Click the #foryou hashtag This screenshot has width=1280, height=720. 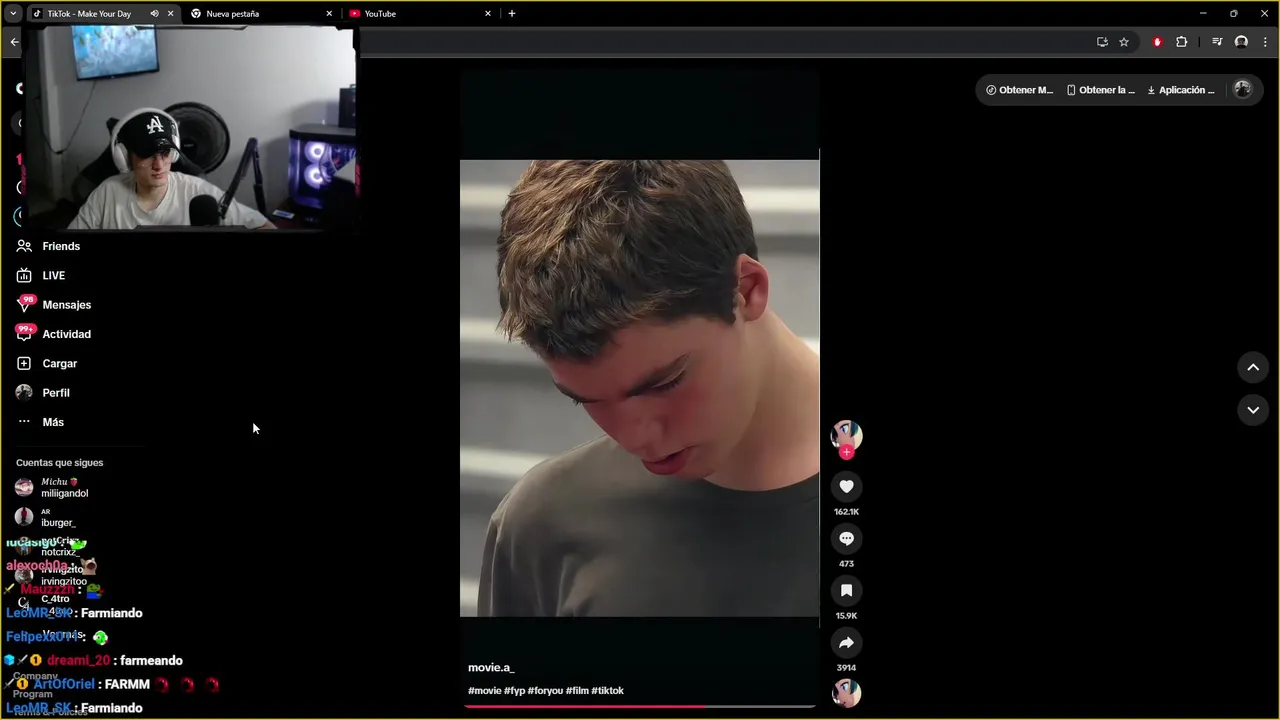545,691
